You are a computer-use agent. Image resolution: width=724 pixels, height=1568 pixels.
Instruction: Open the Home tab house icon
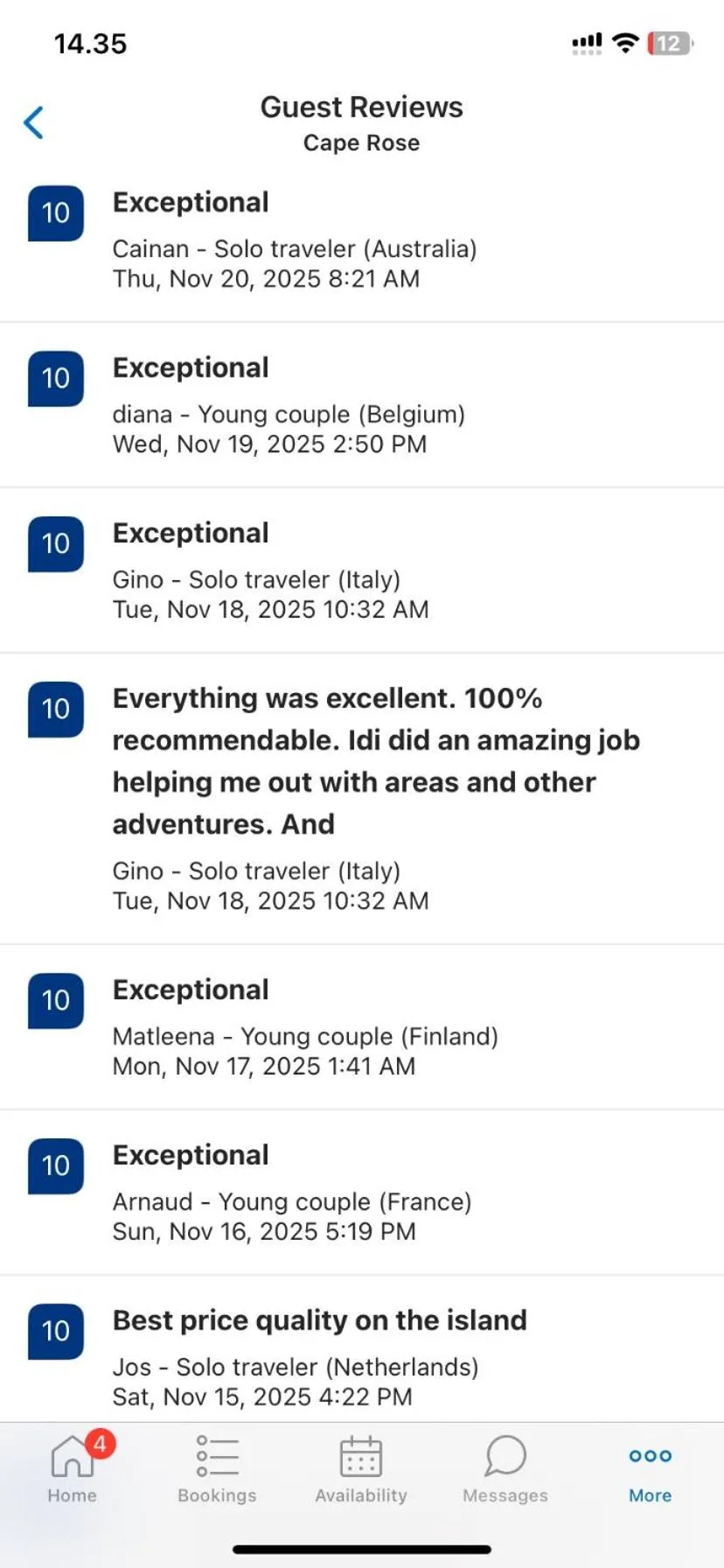tap(70, 1455)
